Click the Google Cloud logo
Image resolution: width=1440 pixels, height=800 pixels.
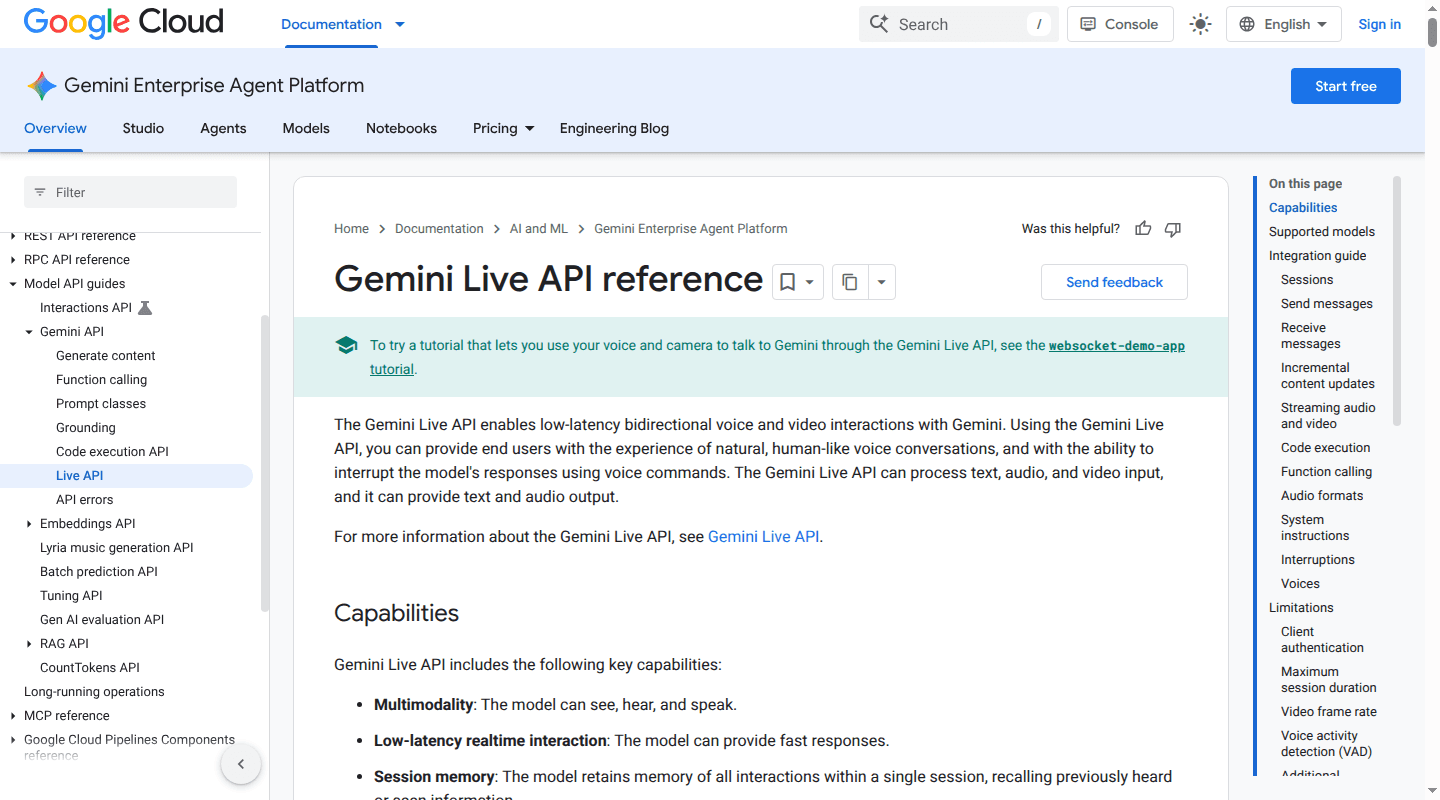click(124, 22)
